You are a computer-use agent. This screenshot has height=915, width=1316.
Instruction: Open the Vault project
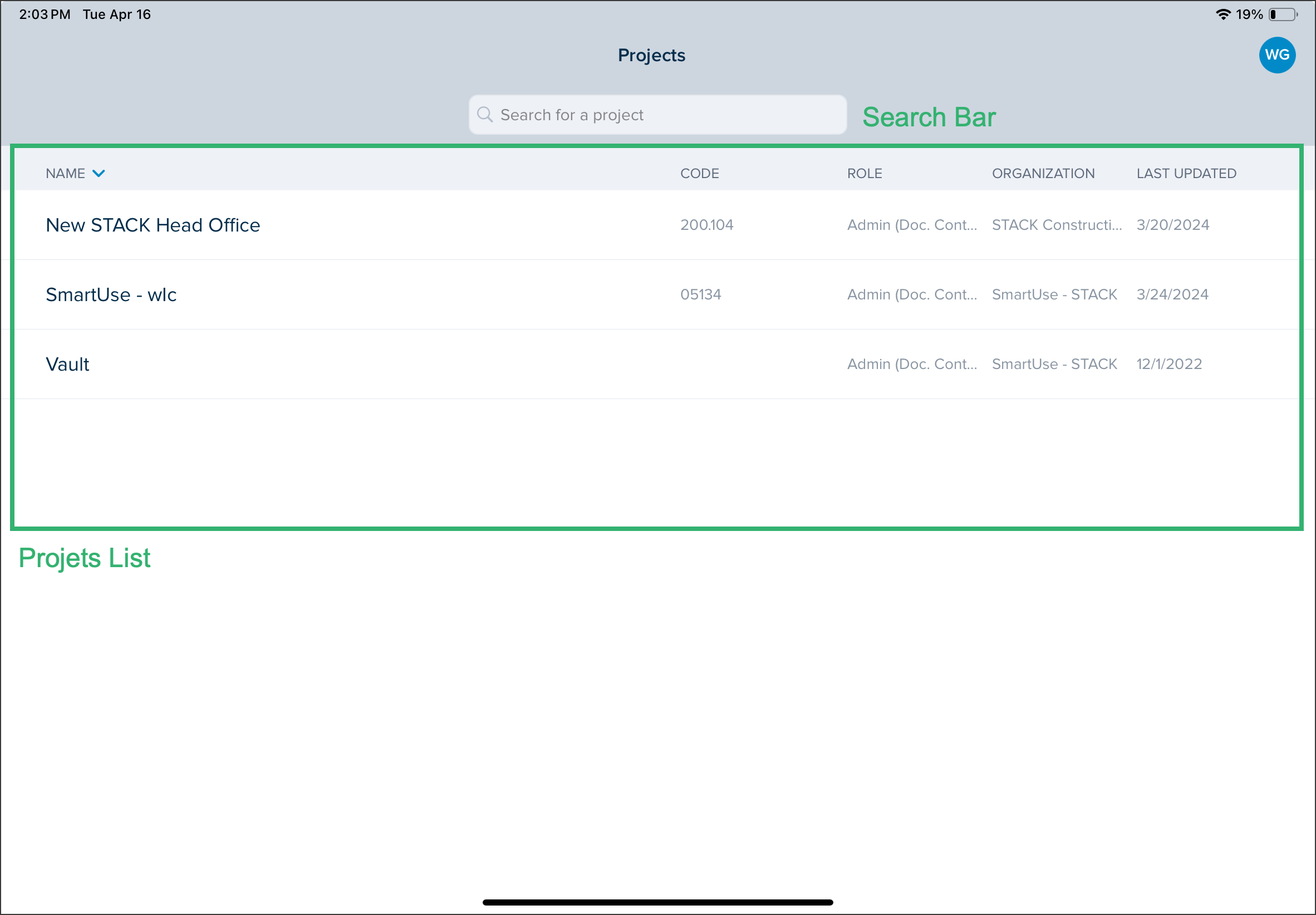point(67,364)
